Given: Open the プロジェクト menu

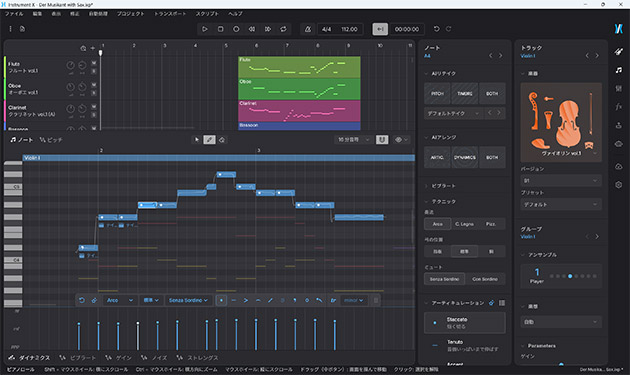Looking at the screenshot, I should tap(131, 14).
